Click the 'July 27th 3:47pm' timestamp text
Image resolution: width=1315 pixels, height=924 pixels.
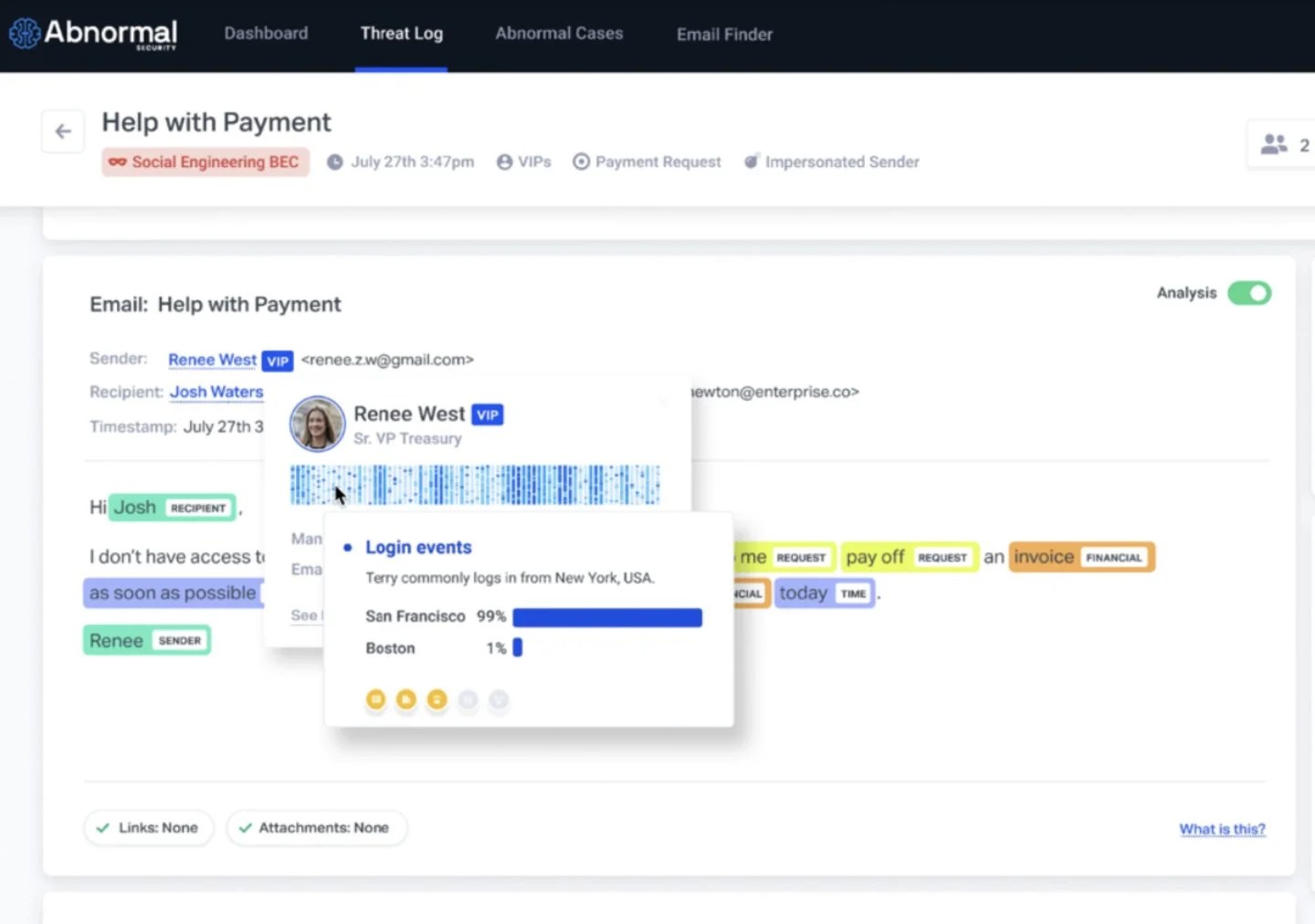413,162
